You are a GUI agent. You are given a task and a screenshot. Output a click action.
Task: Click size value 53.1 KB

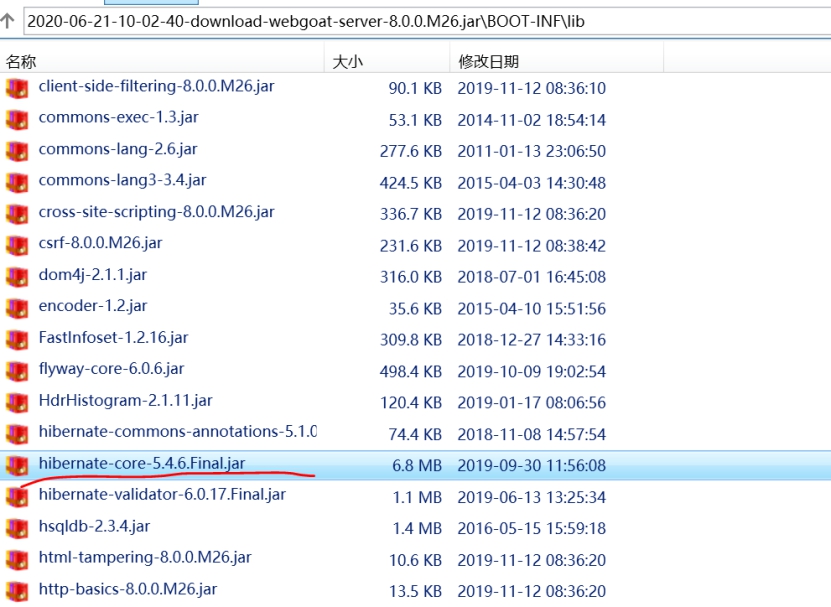[x=415, y=120]
